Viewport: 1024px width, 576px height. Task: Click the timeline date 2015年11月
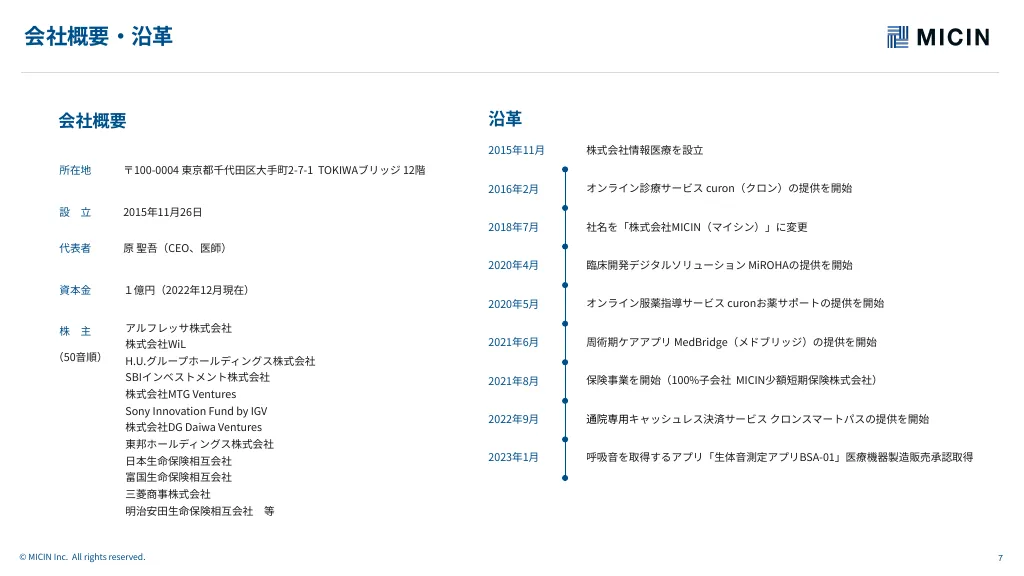pos(516,150)
